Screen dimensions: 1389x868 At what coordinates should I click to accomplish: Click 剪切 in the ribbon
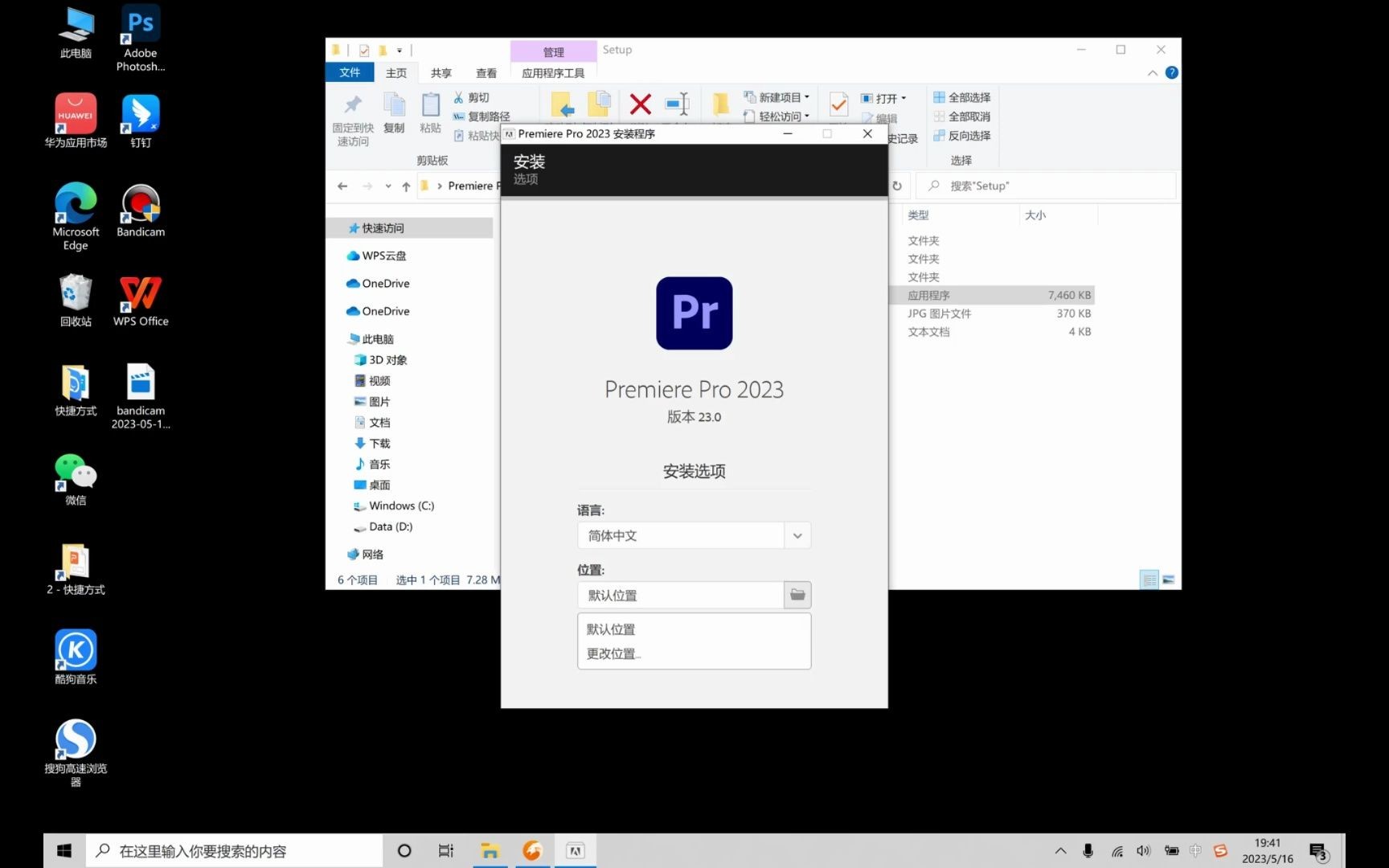(472, 97)
